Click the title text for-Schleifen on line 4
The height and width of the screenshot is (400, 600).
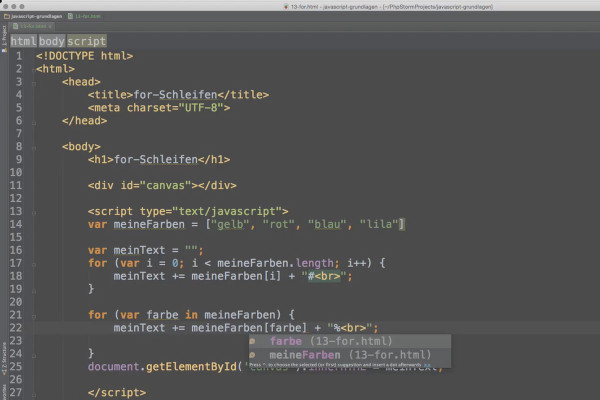pos(175,95)
